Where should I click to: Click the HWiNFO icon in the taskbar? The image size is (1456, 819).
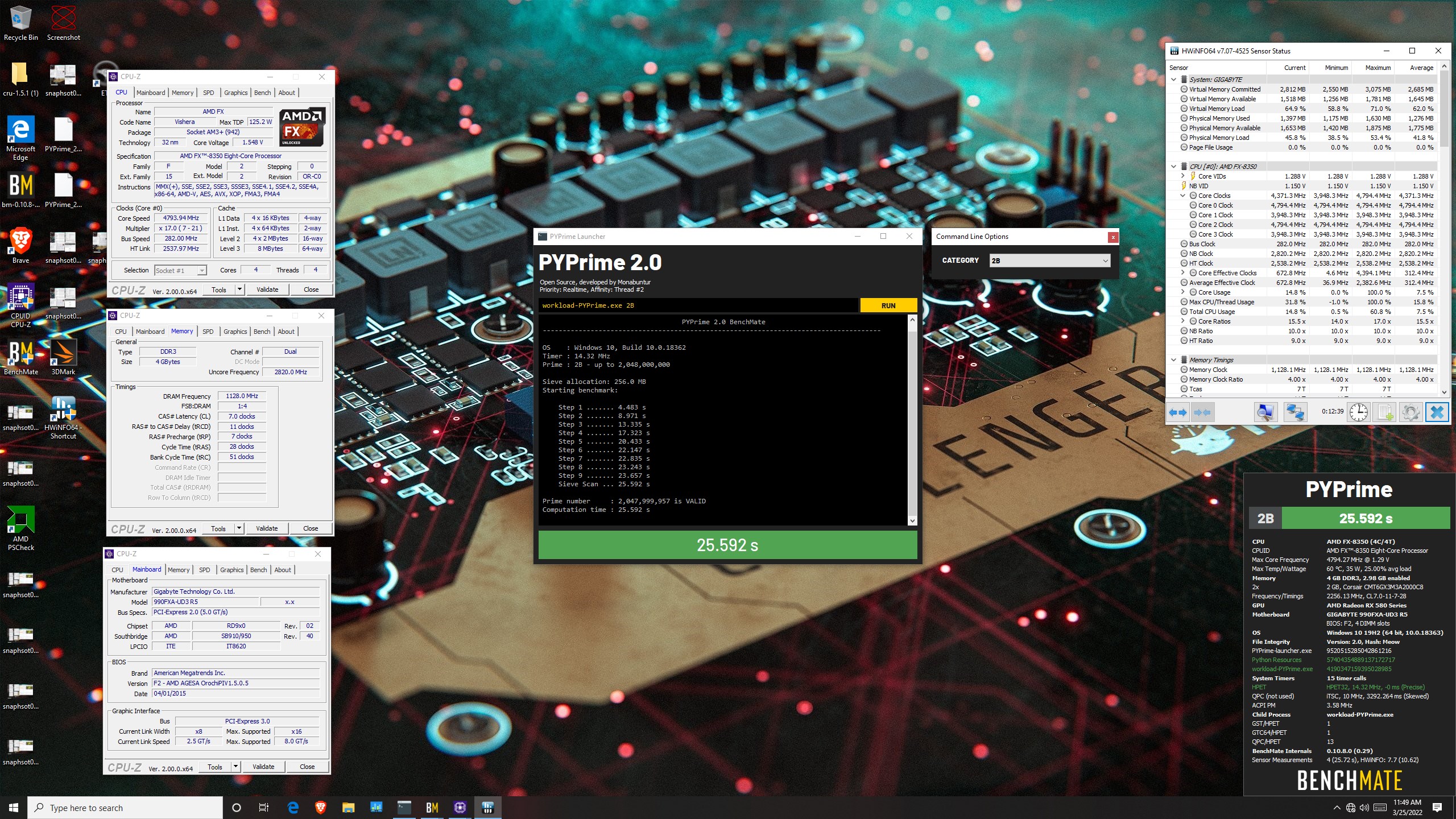tap(487, 807)
